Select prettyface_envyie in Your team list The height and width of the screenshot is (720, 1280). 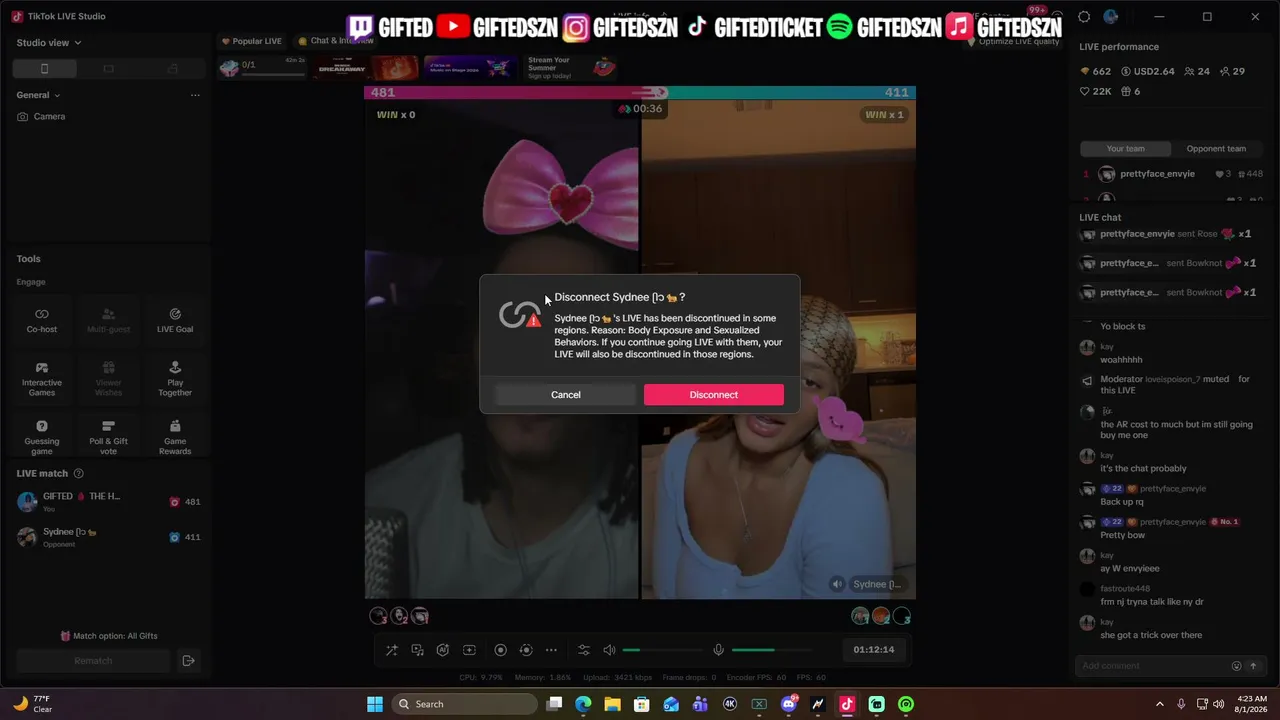point(1170,174)
